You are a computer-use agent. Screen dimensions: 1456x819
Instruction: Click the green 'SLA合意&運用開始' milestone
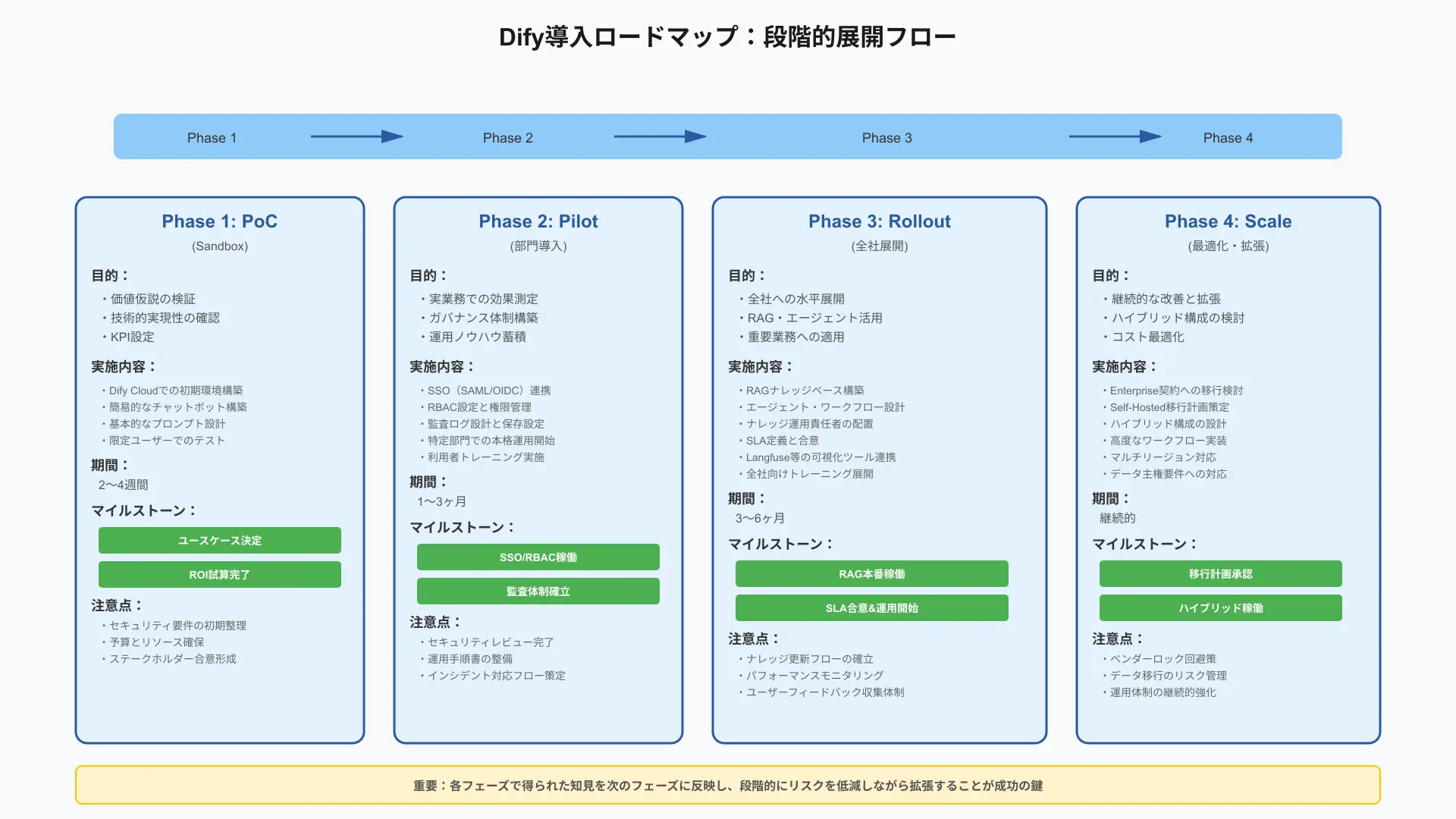pos(871,608)
